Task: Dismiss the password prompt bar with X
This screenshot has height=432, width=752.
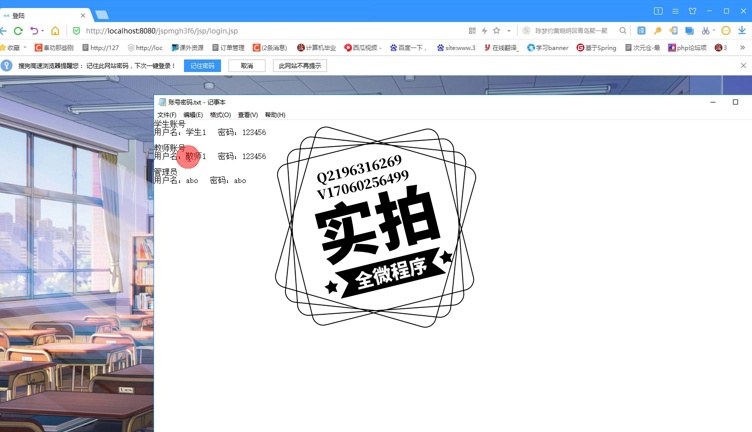Action: coord(743,66)
